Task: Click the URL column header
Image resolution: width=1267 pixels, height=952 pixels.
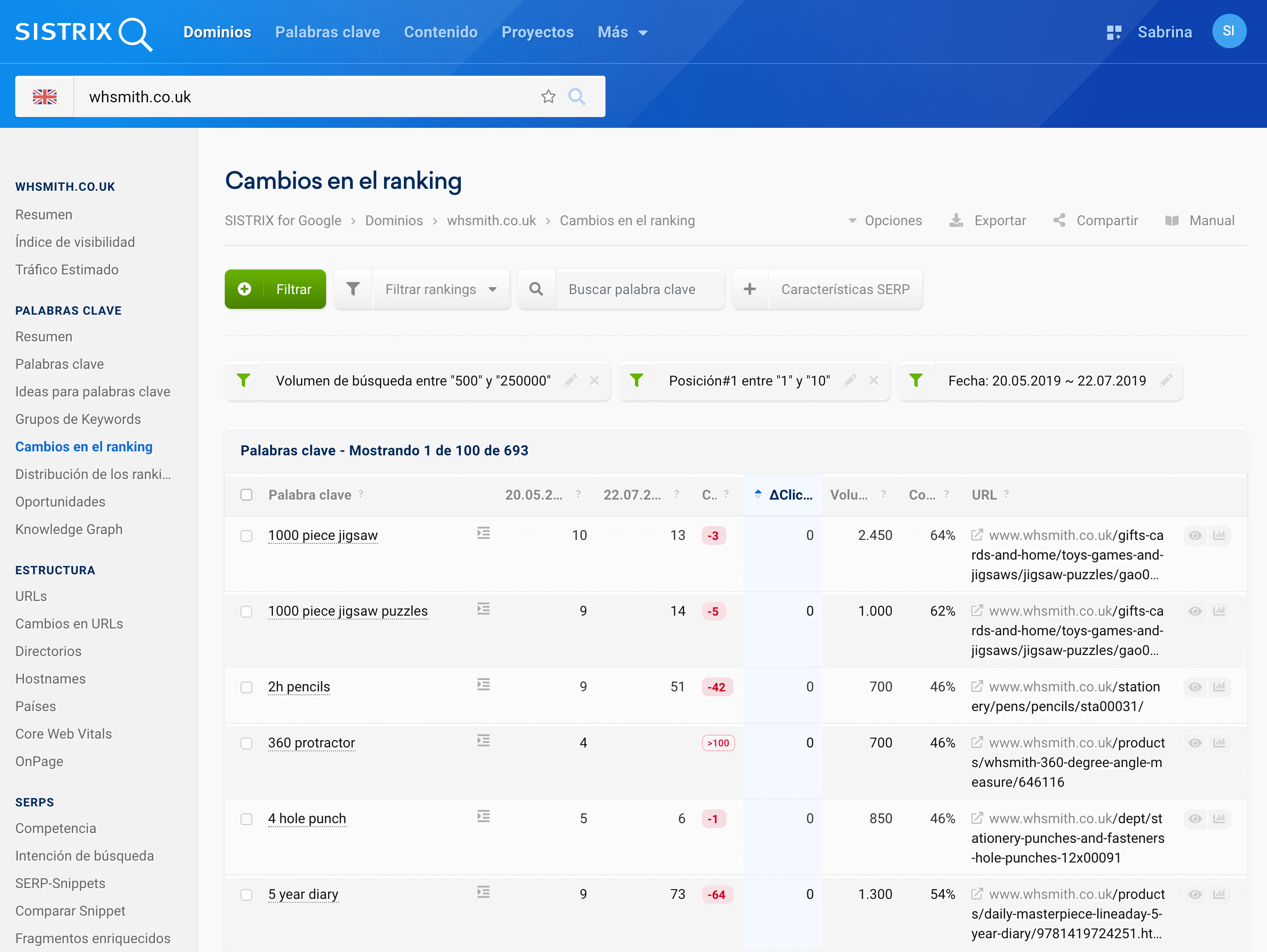Action: click(x=984, y=495)
